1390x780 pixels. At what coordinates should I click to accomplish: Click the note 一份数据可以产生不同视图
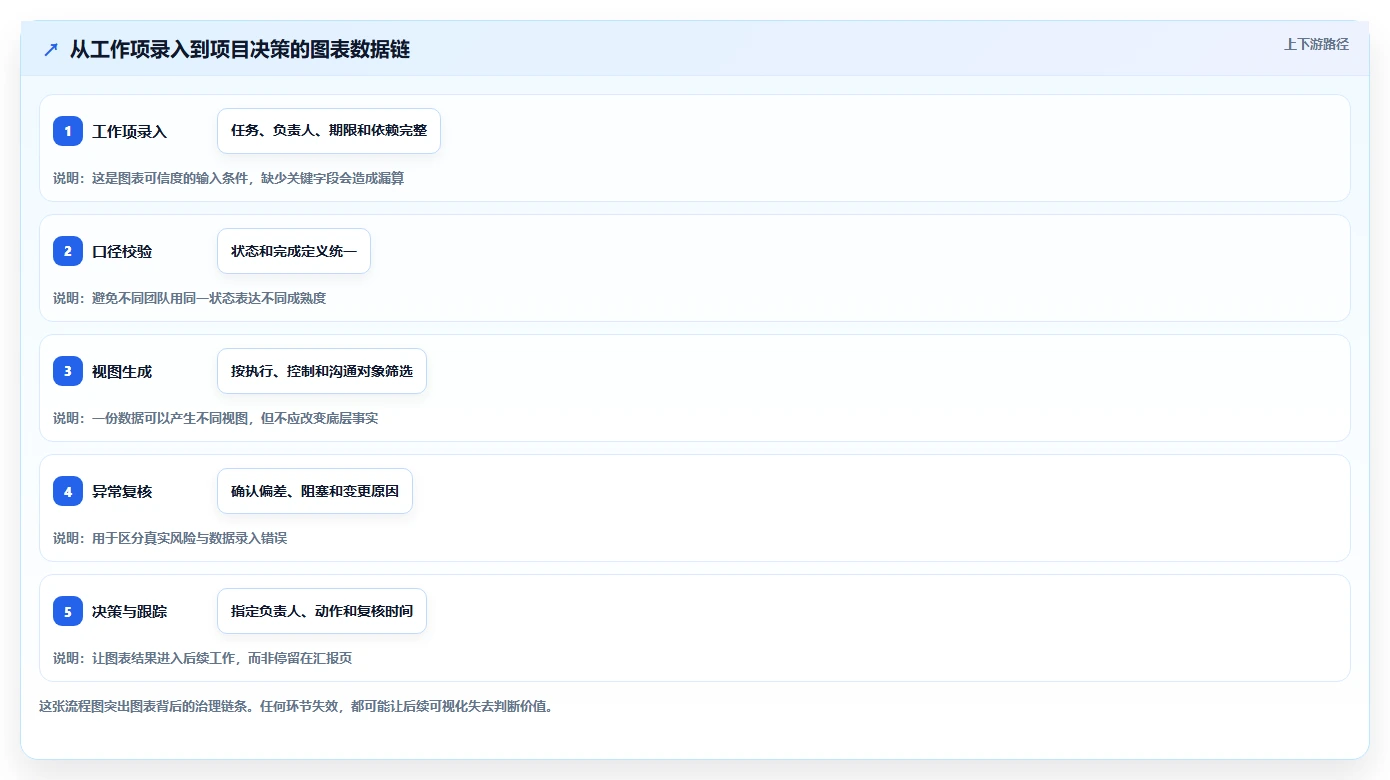pyautogui.click(x=170, y=418)
